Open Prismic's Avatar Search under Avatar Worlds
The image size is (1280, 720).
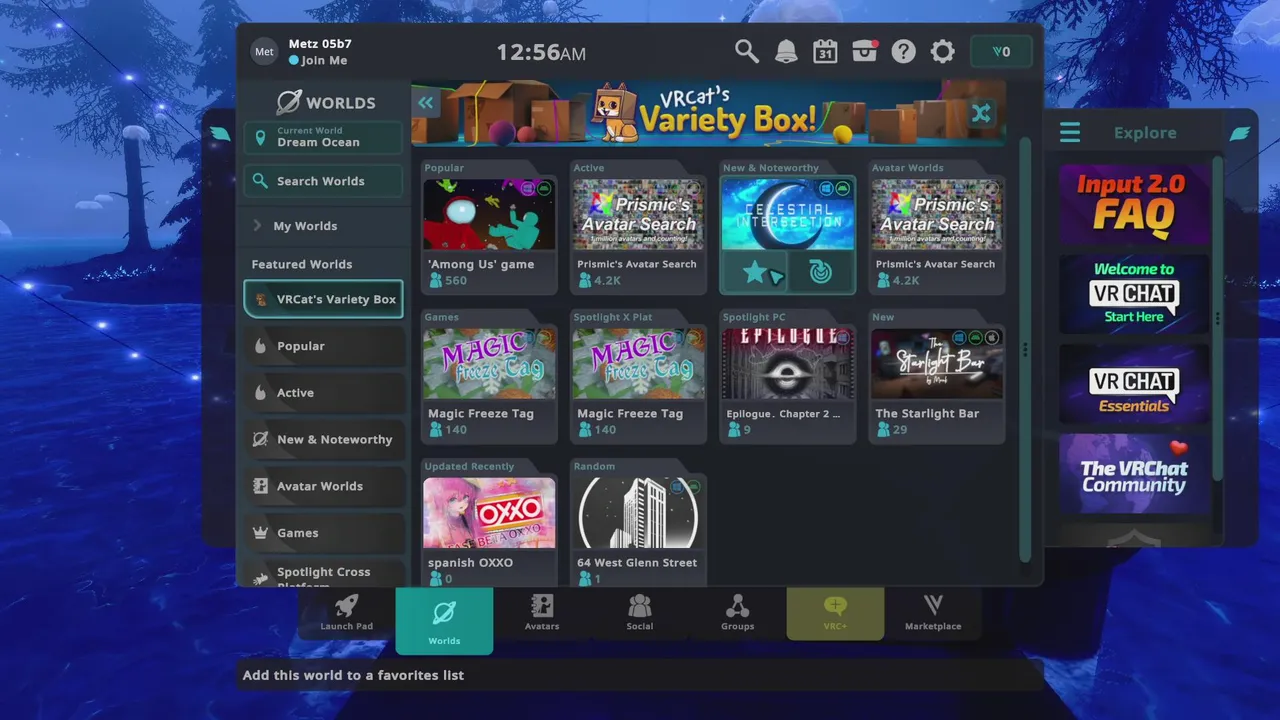[936, 215]
